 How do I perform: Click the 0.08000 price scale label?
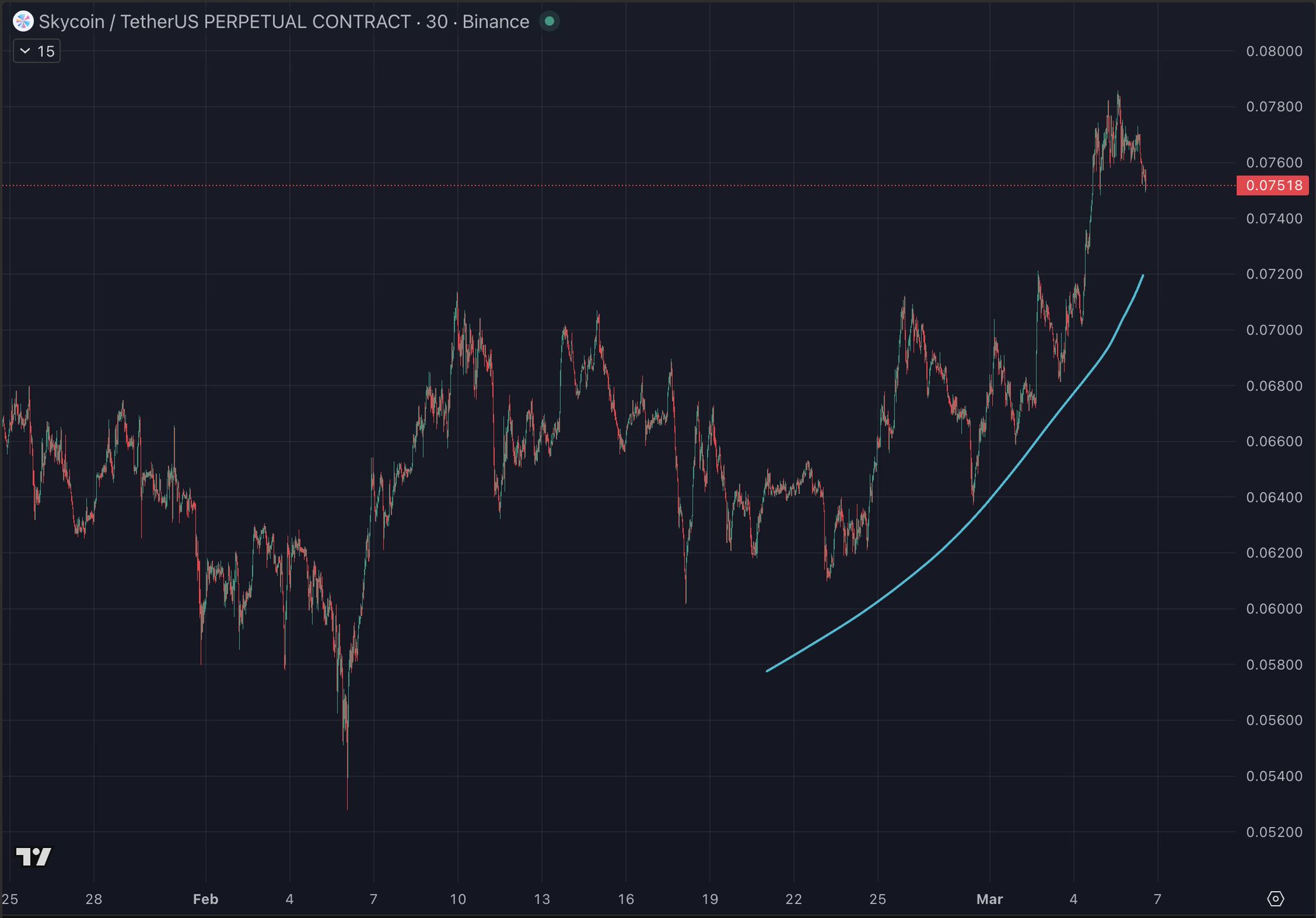[x=1274, y=51]
